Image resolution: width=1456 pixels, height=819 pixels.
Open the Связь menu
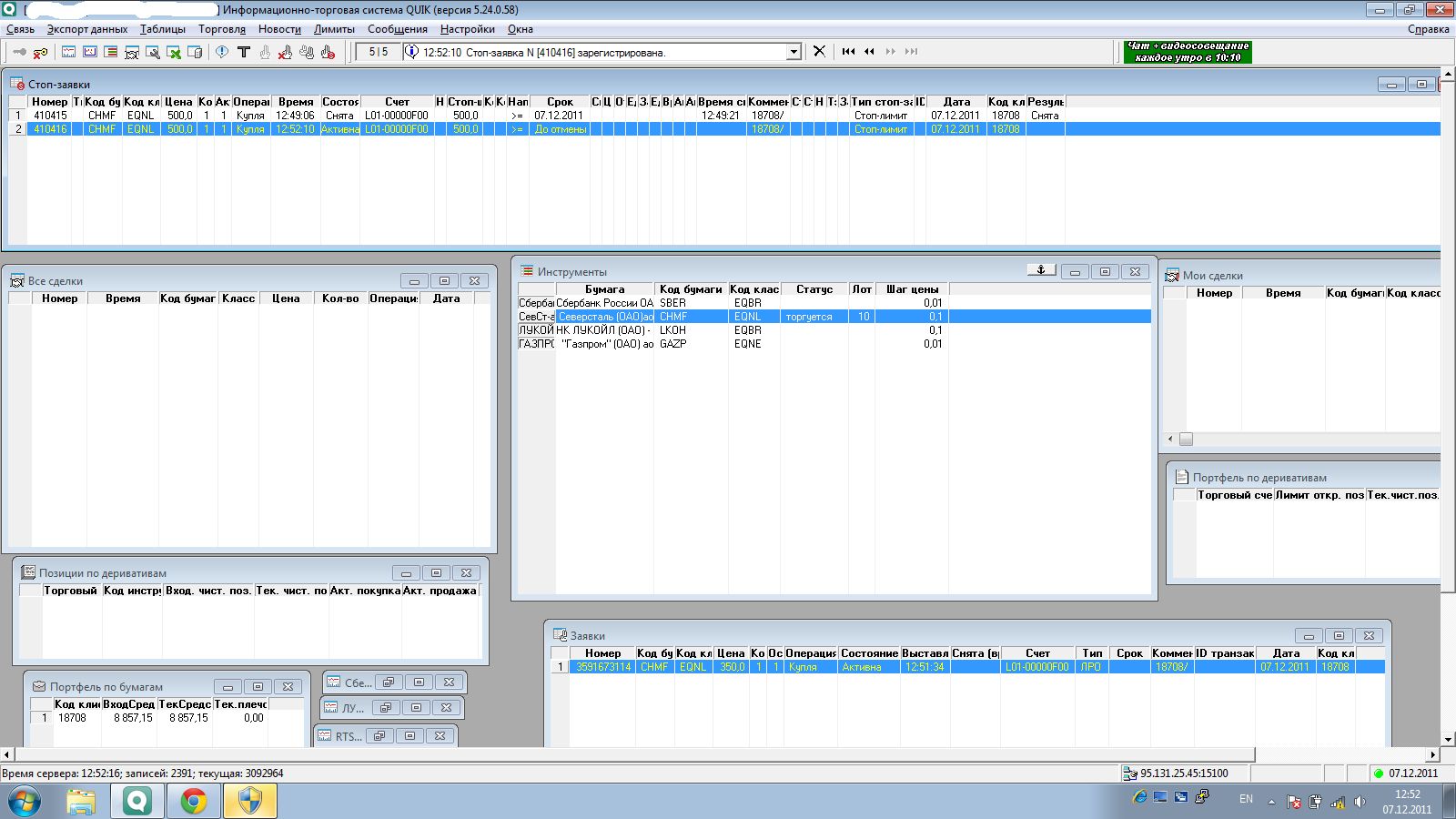20,29
